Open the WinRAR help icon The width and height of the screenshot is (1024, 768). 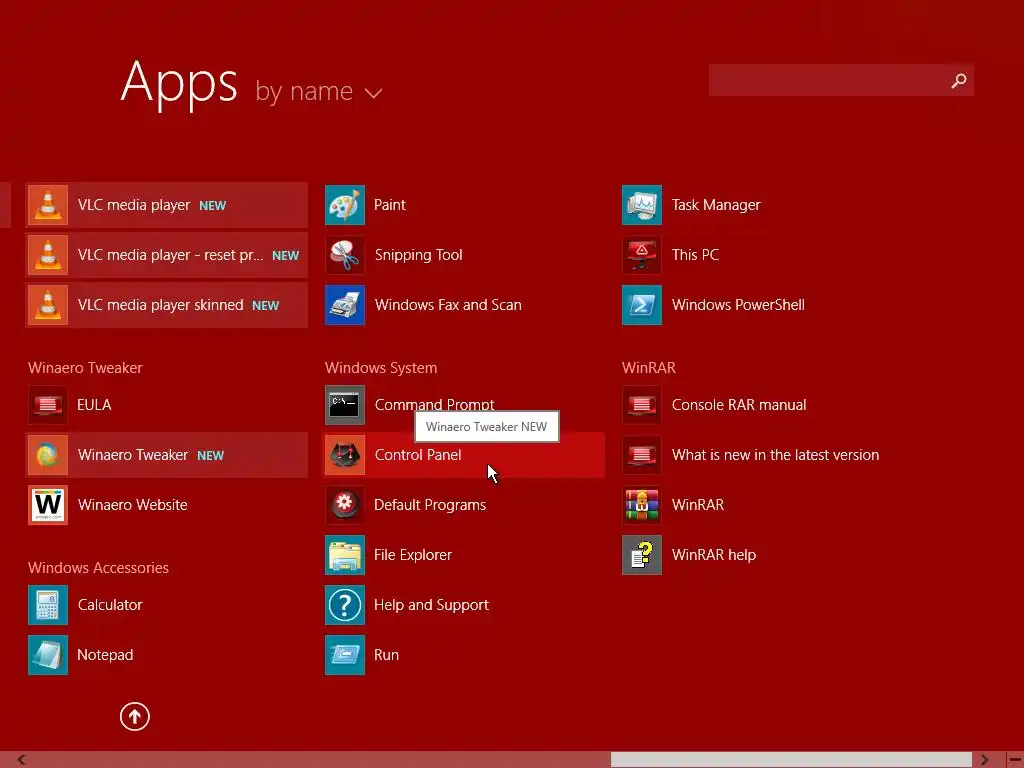(x=642, y=555)
